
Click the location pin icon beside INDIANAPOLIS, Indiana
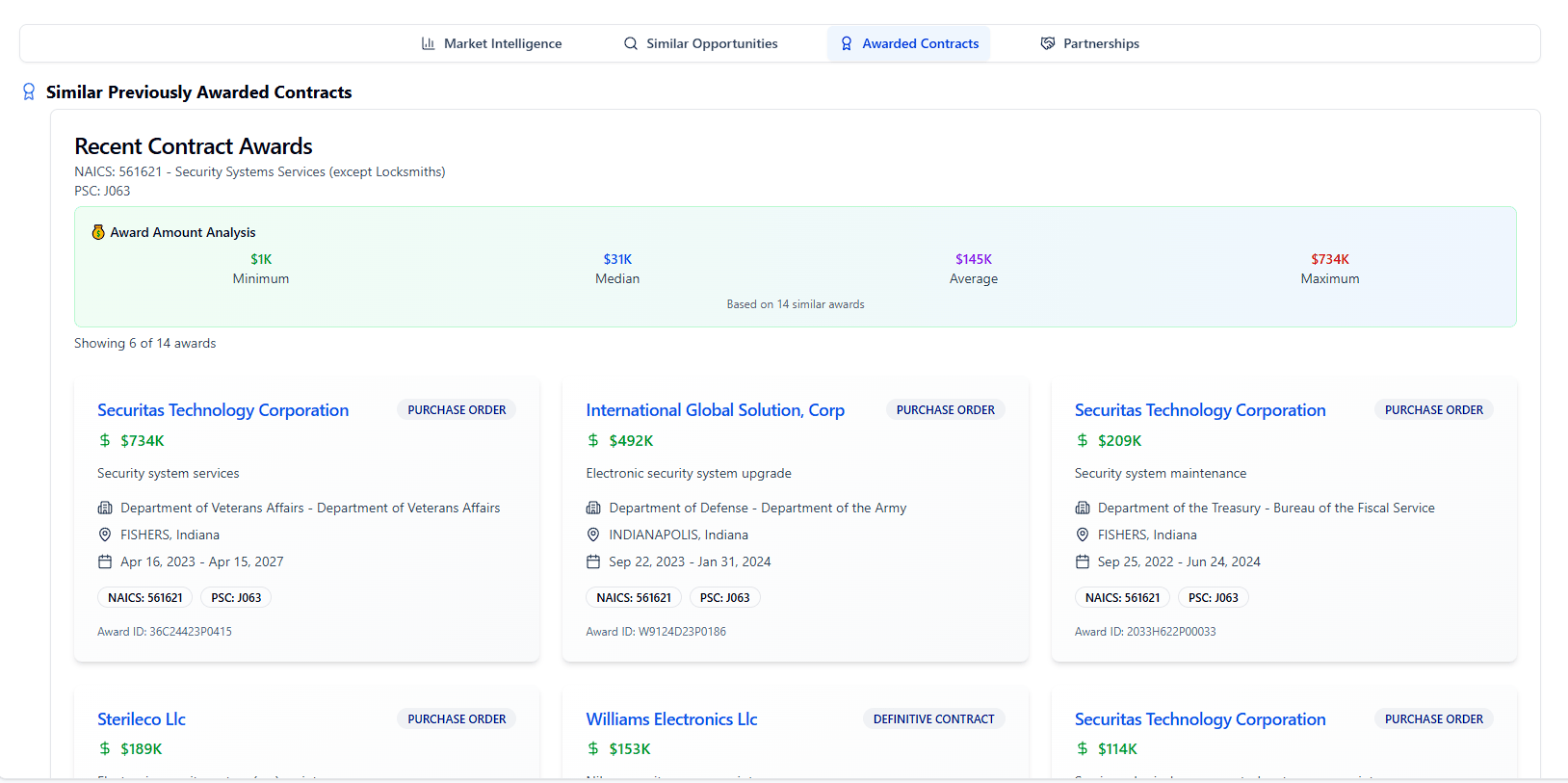(593, 535)
